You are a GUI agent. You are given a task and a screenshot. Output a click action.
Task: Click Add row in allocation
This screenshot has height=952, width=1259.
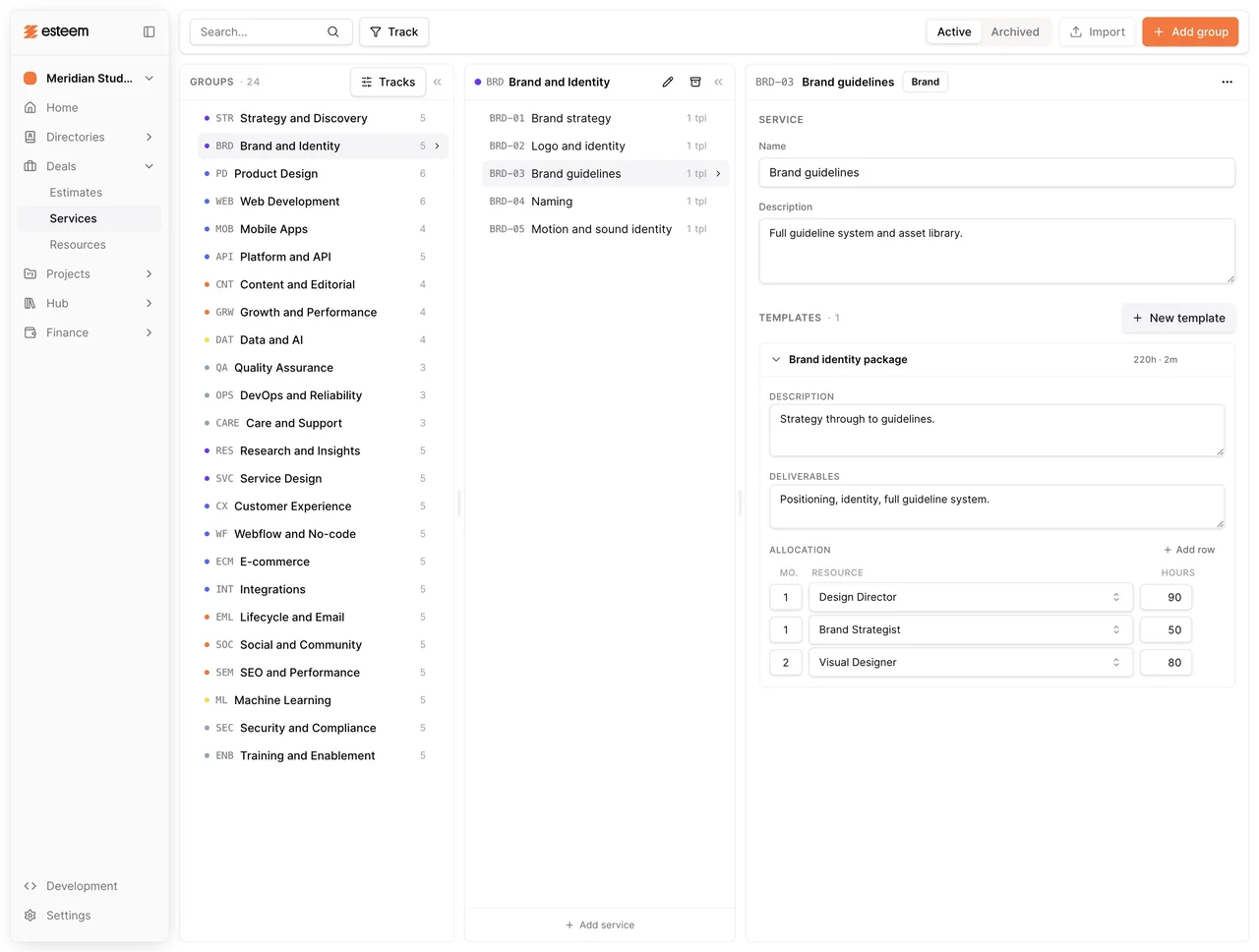[1189, 550]
